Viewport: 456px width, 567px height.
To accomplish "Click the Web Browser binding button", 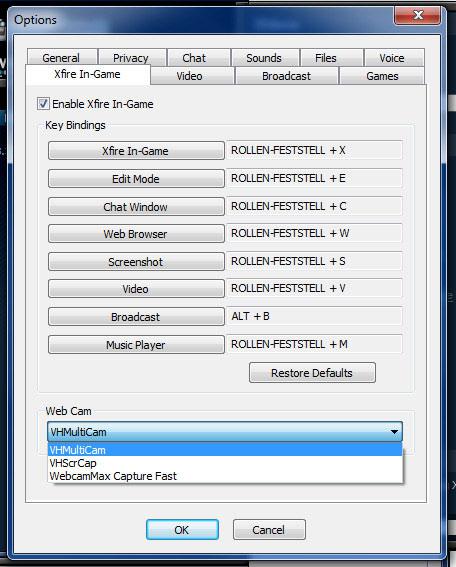I will pos(136,234).
